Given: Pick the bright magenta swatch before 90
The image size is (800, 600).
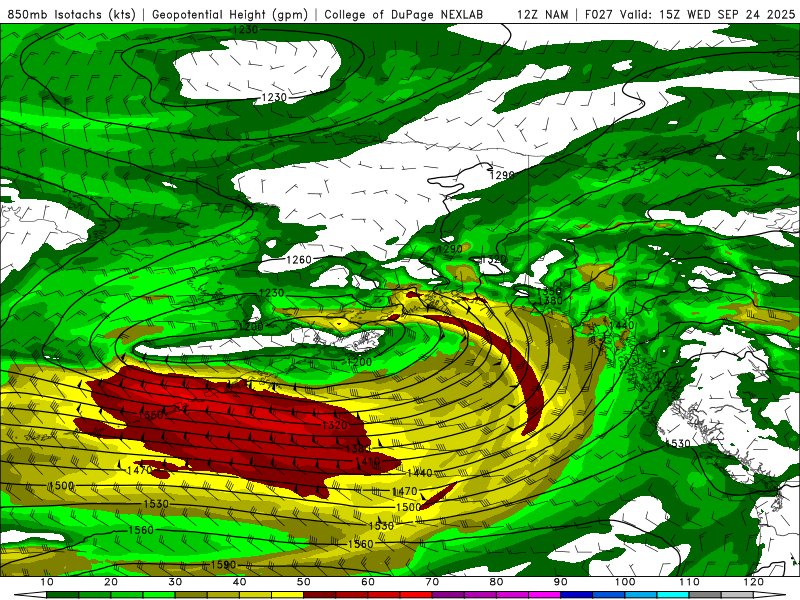Looking at the screenshot, I should 545,595.
